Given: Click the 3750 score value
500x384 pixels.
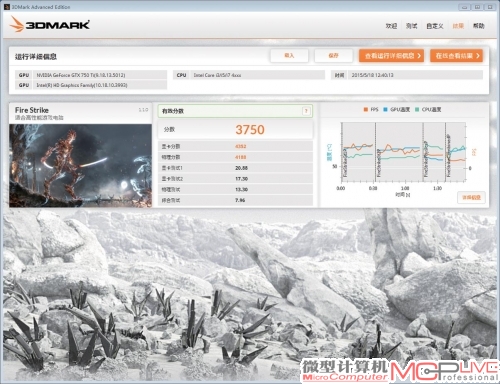Looking at the screenshot, I should pyautogui.click(x=250, y=130).
